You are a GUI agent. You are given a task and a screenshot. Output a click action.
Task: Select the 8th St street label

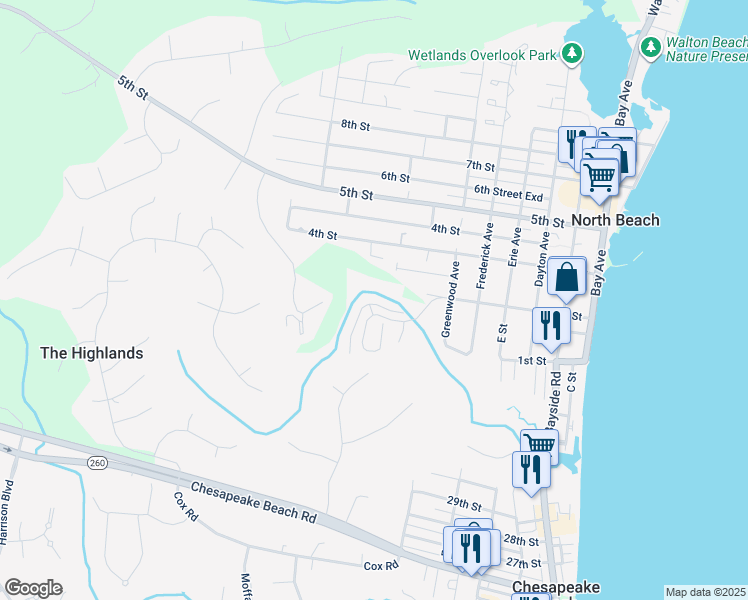355,126
